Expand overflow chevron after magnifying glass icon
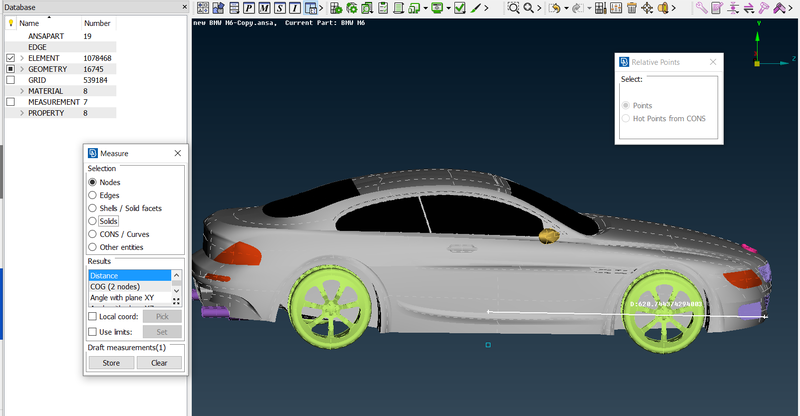800x416 pixels. point(539,8)
